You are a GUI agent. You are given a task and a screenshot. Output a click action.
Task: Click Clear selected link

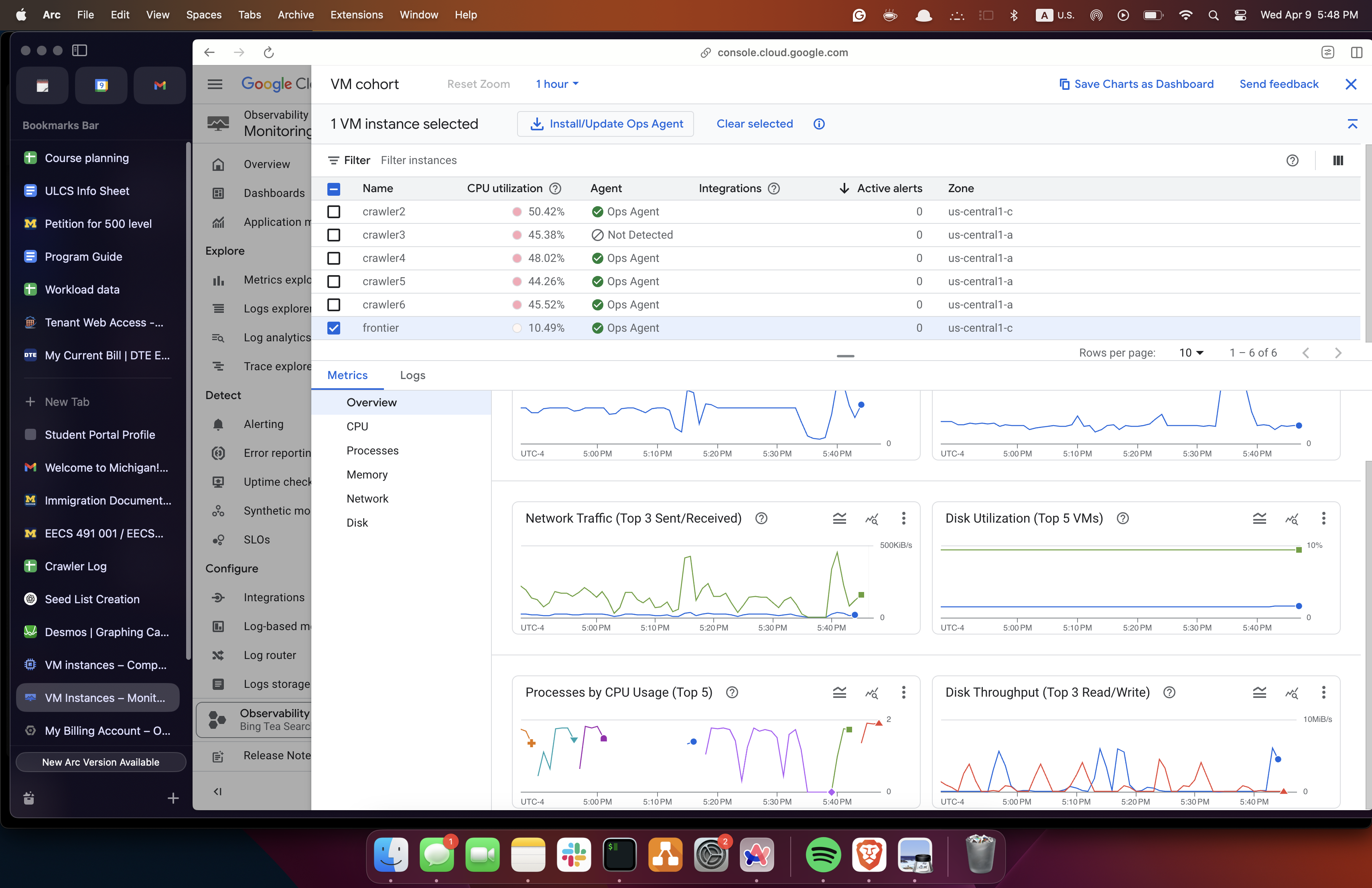point(755,124)
